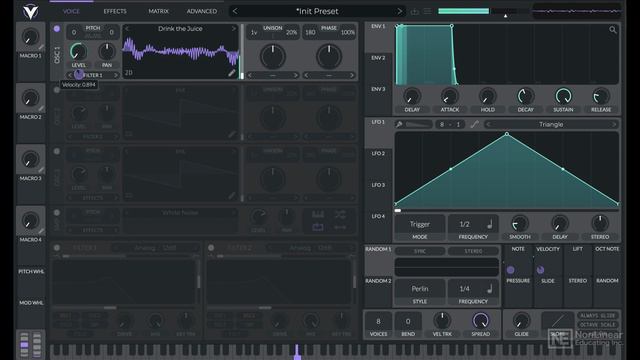The width and height of the screenshot is (640, 360).
Task: Load the next preset with right arrow
Action: [x=400, y=11]
